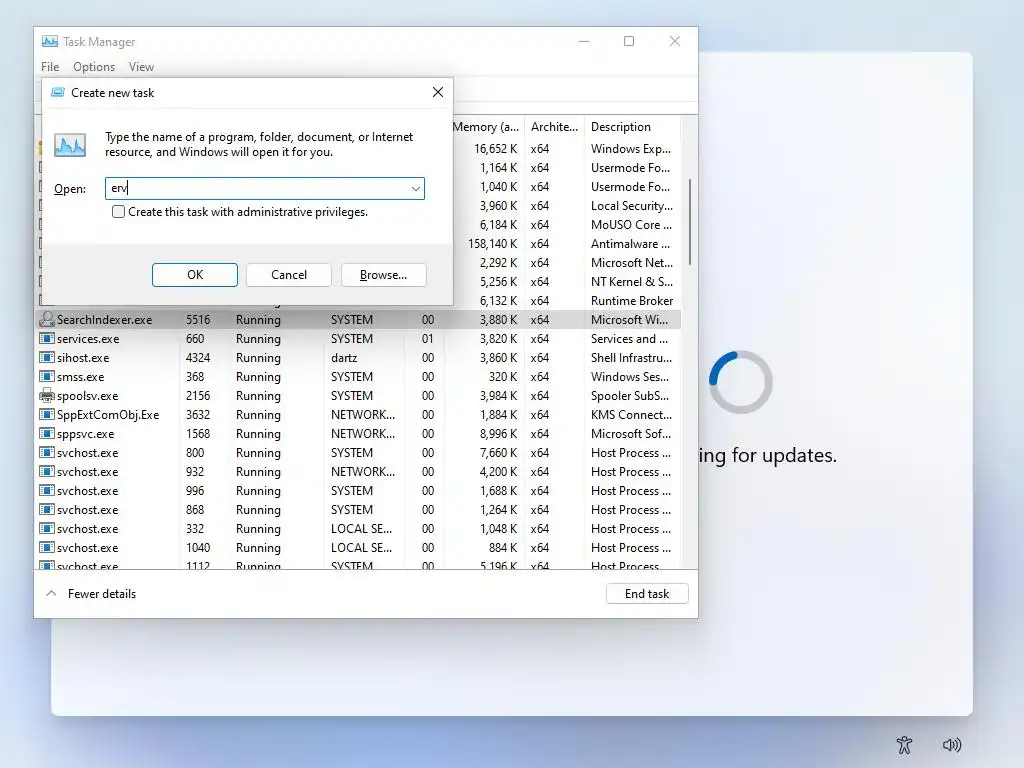Open the Accessibility icon on setup screen
Screen dimensions: 1024x768
click(x=904, y=744)
